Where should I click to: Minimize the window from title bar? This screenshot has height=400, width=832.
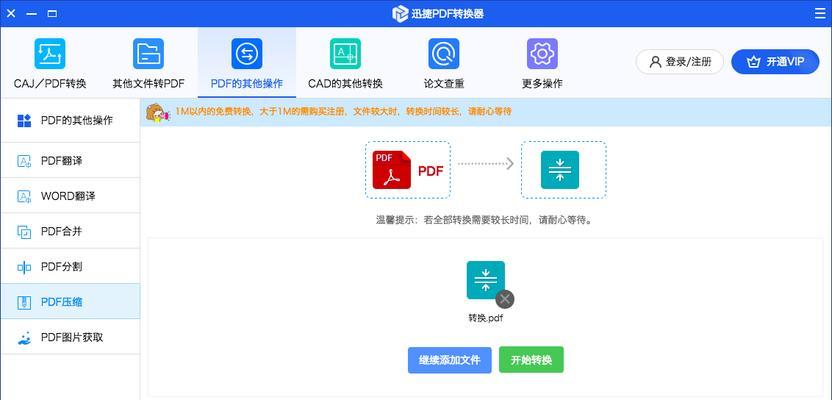(32, 14)
